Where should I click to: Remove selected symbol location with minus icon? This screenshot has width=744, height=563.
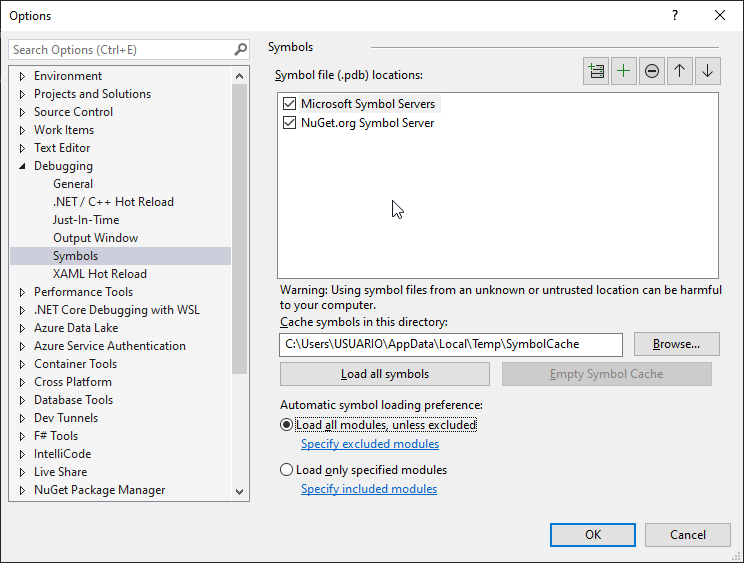point(651,71)
